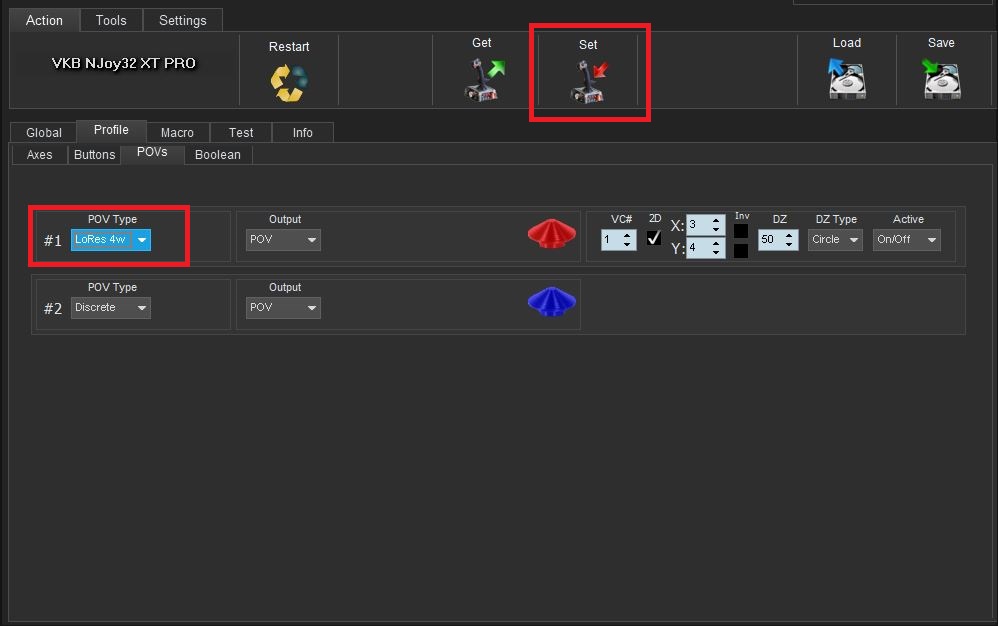The image size is (998, 626).
Task: Click the Load disk icon
Action: pyautogui.click(x=847, y=78)
